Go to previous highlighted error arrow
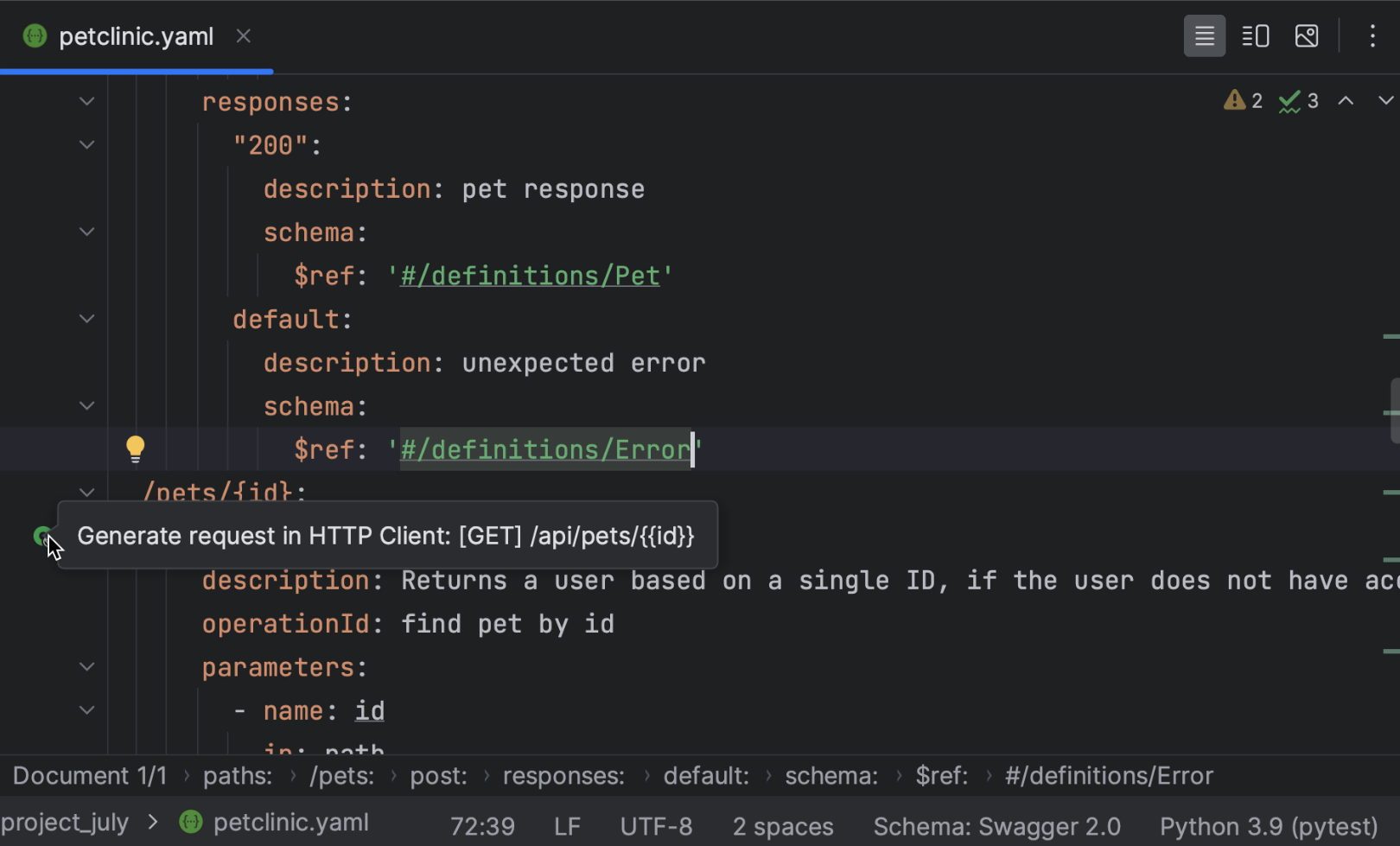Viewport: 1400px width, 846px height. [x=1346, y=101]
